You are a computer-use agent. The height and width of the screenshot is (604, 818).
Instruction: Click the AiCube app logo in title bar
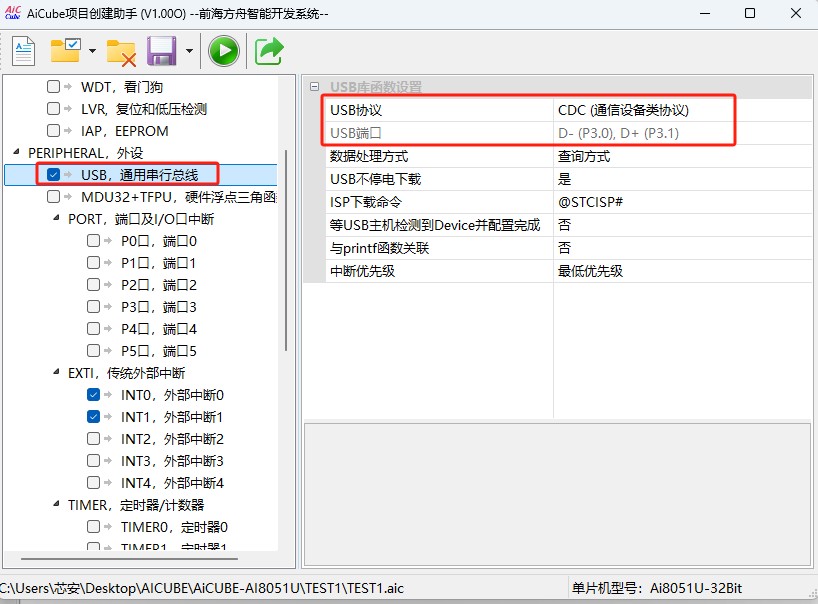click(x=13, y=13)
